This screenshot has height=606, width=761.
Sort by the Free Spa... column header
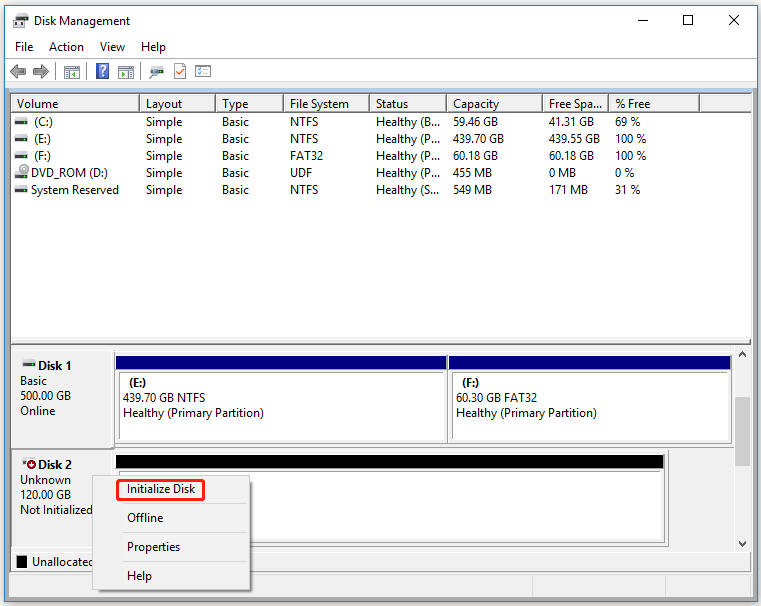(576, 104)
